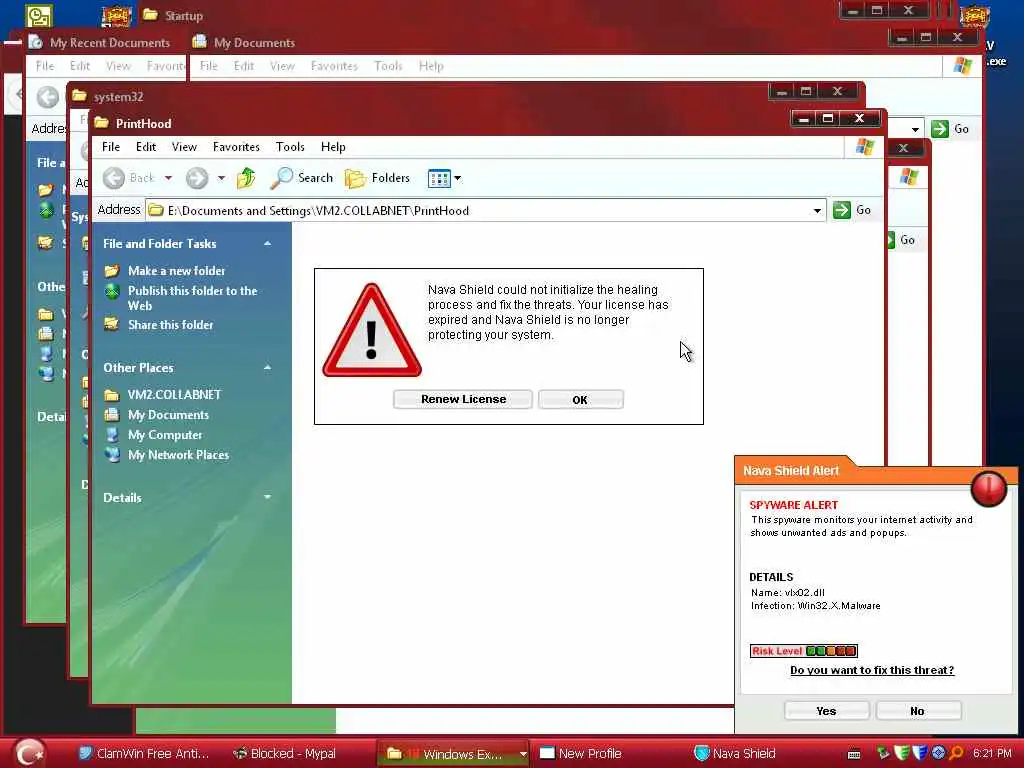This screenshot has height=768, width=1024.
Task: Click 'Do you want to fix this threat?' link
Action: [872, 670]
